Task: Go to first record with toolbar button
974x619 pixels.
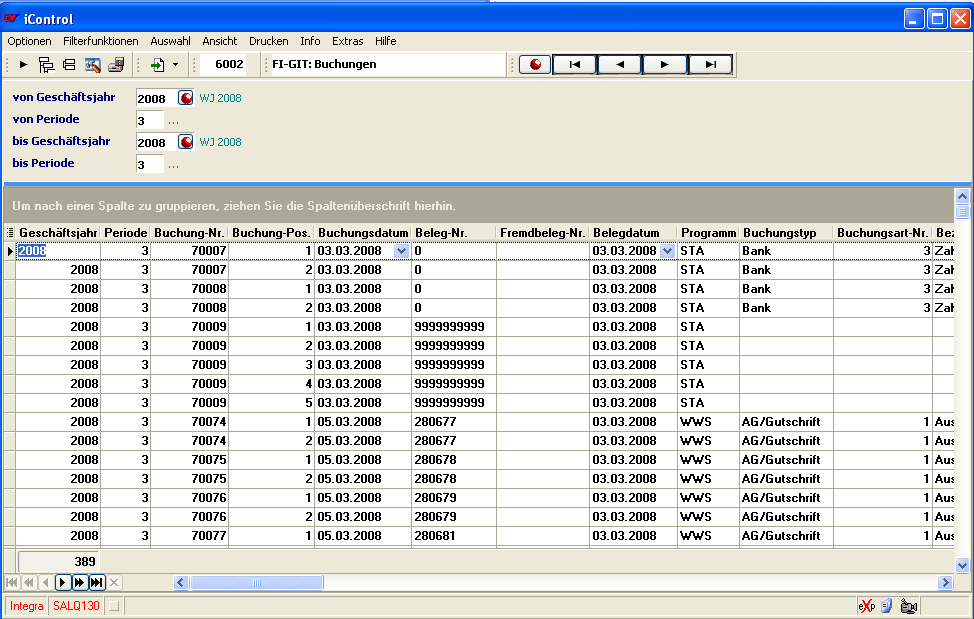Action: pos(575,65)
